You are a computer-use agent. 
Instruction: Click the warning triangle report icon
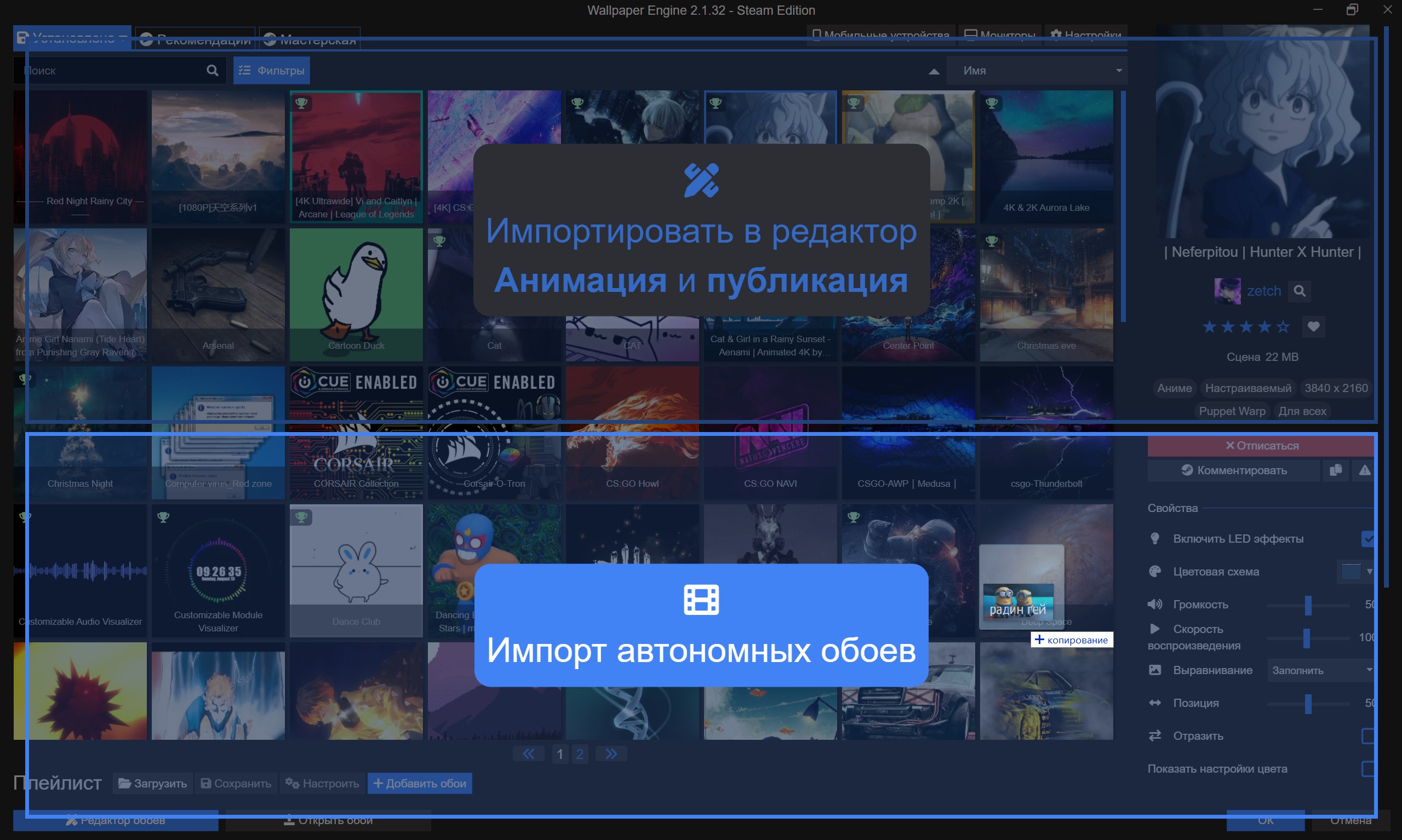pos(1365,470)
